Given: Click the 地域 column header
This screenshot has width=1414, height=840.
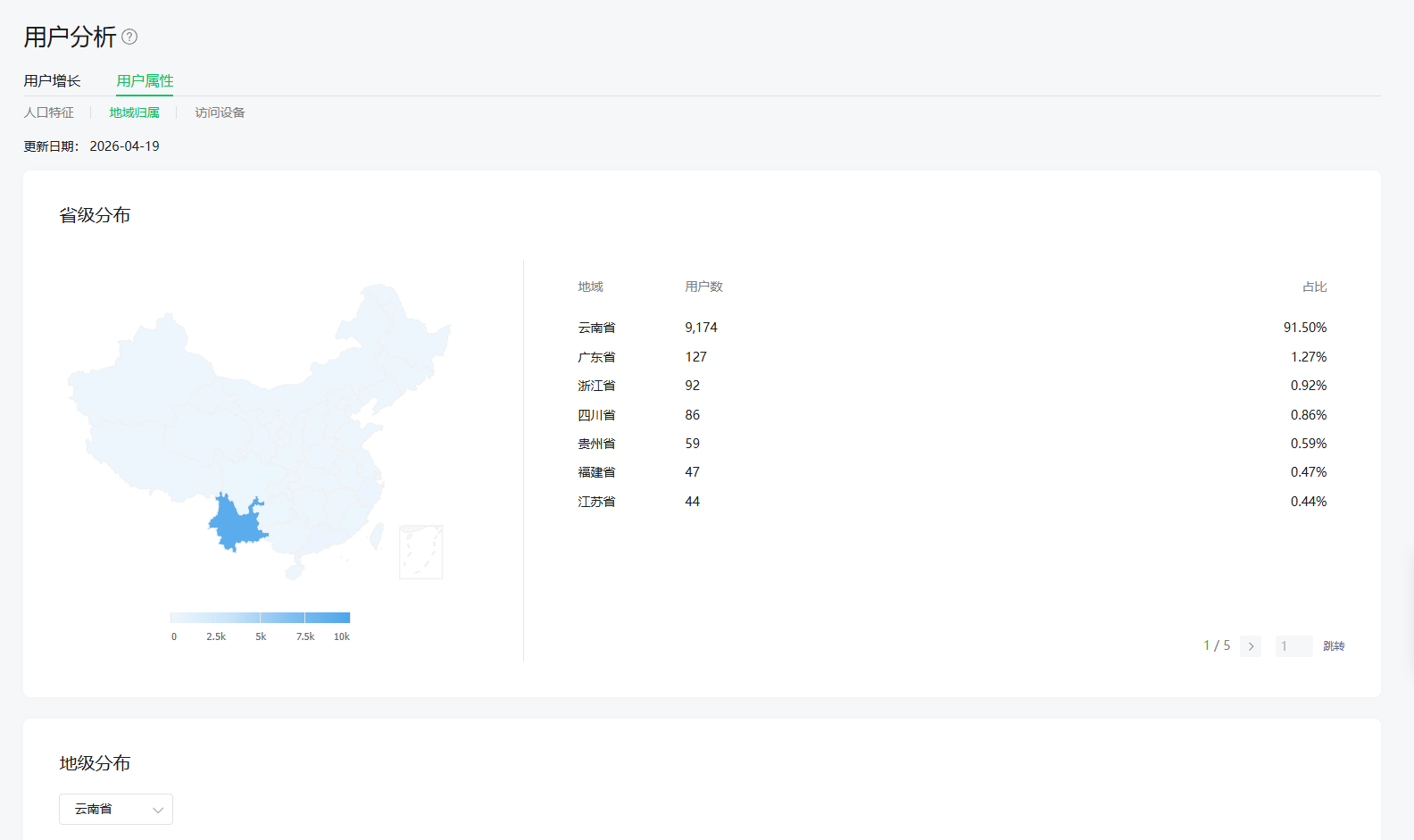Looking at the screenshot, I should 590,287.
